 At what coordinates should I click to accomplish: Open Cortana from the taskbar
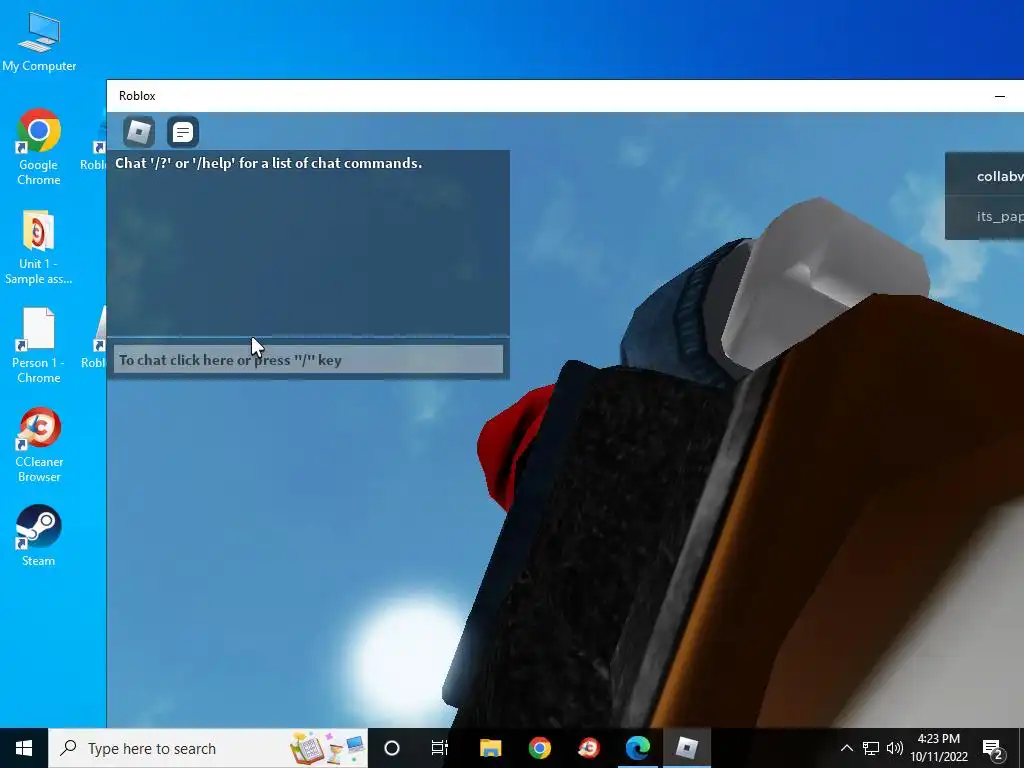[x=392, y=748]
